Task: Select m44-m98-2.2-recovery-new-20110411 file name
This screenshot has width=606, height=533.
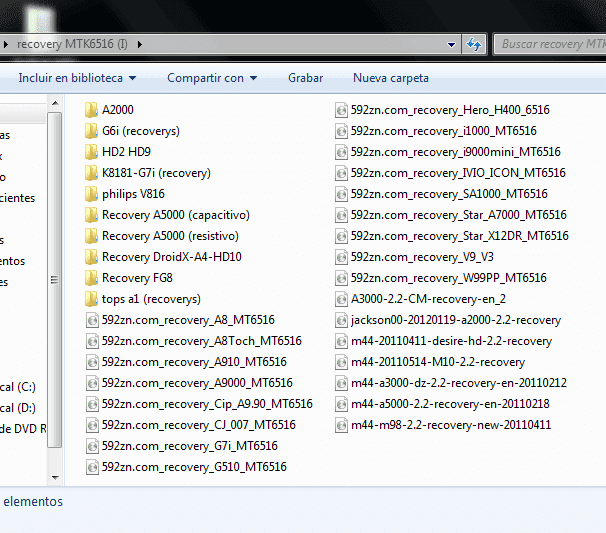Action: [x=451, y=425]
